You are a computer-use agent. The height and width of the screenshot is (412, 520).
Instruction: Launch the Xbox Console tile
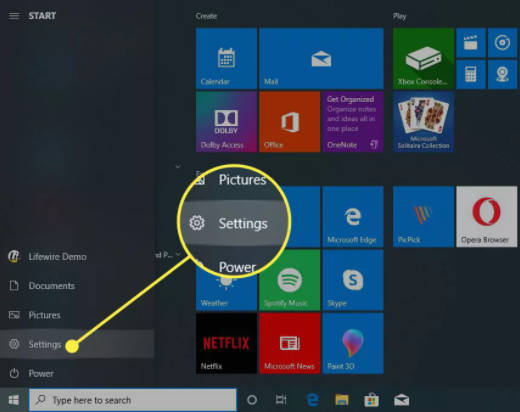[x=423, y=58]
